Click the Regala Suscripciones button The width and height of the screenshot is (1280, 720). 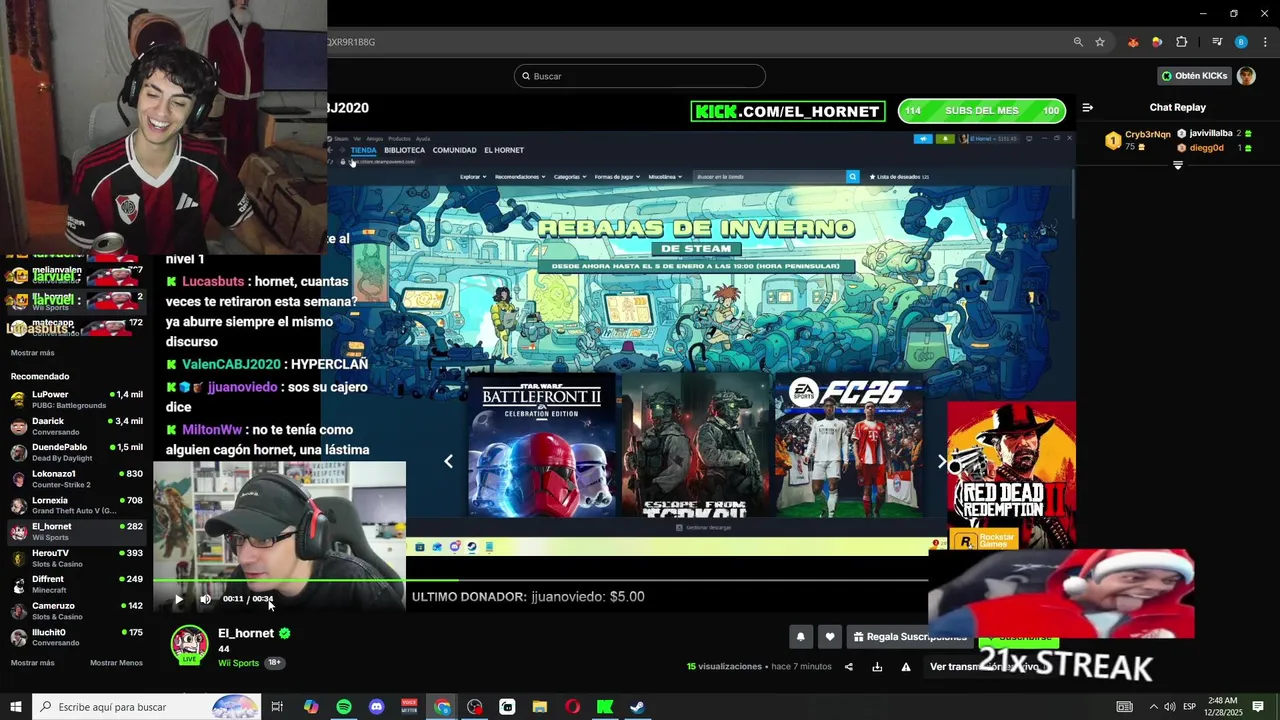click(910, 636)
